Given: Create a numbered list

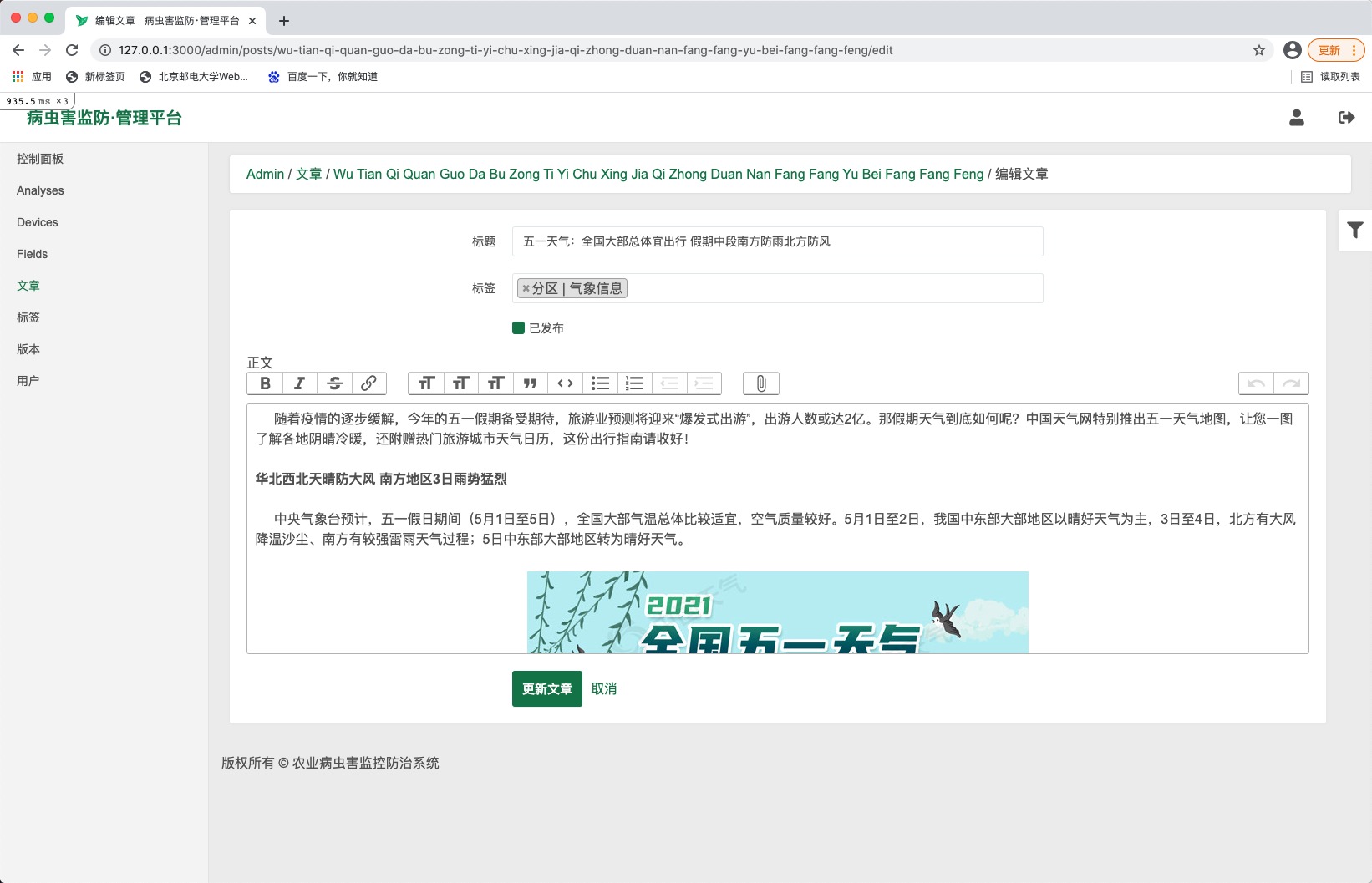Looking at the screenshot, I should click(x=635, y=383).
